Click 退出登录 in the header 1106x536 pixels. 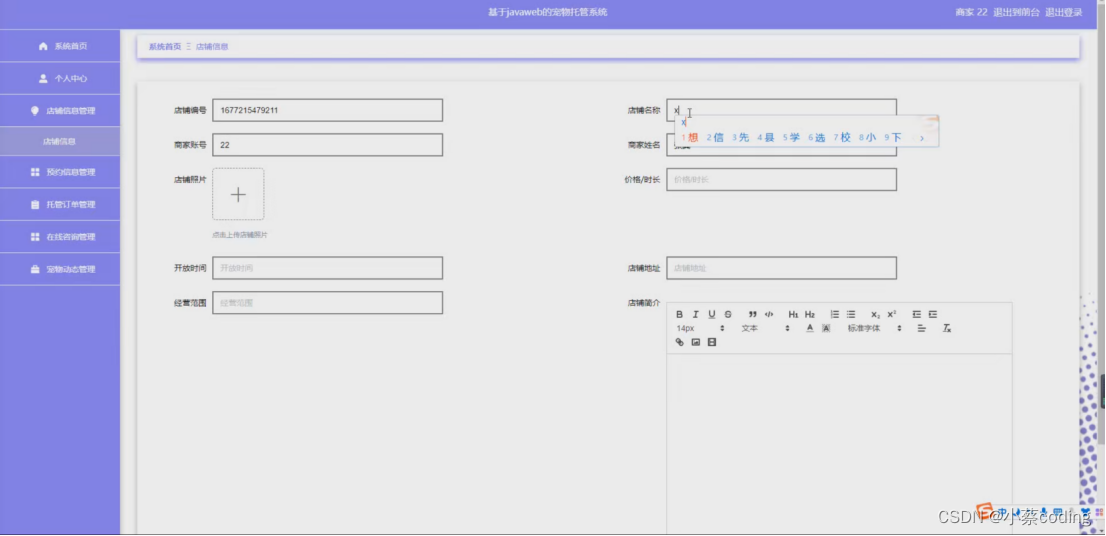[x=1064, y=12]
